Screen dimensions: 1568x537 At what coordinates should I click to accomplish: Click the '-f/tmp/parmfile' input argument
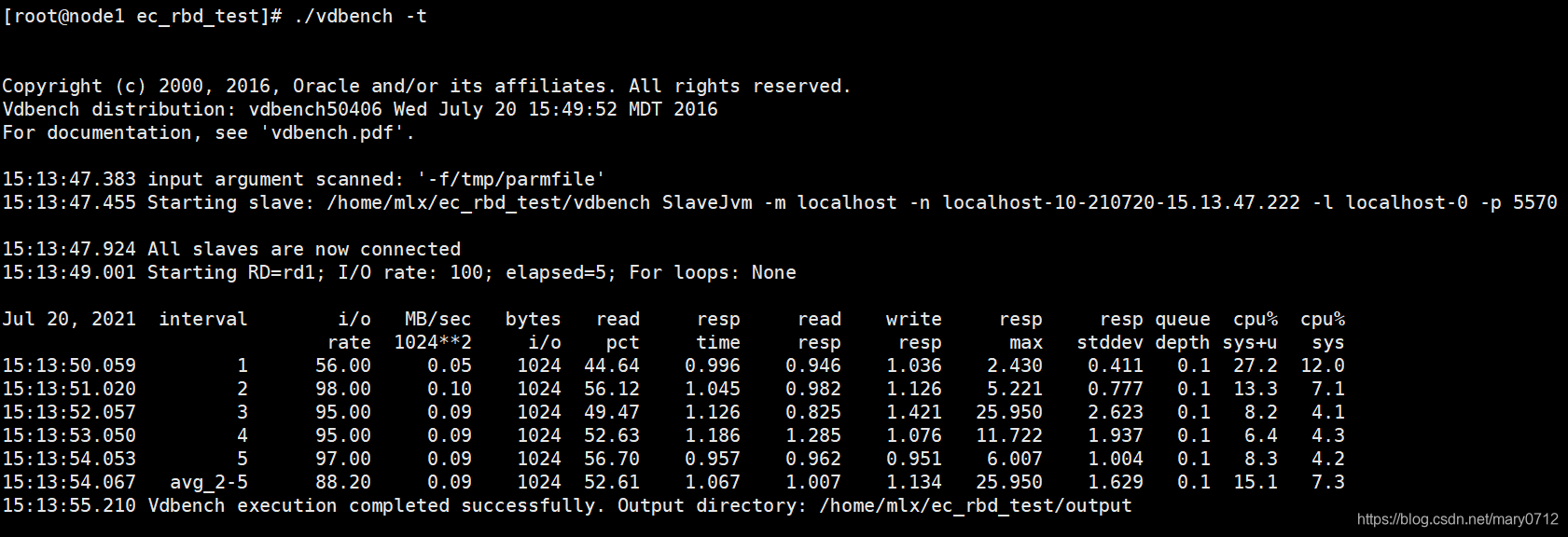(x=511, y=179)
